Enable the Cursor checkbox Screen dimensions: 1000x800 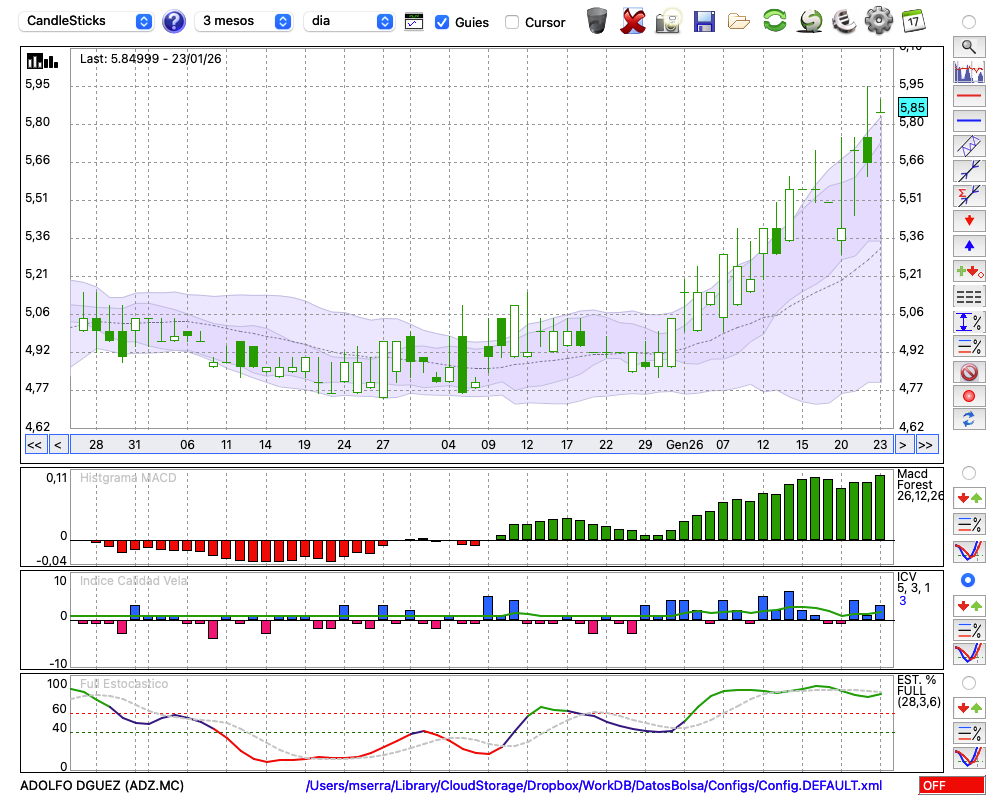click(x=512, y=22)
